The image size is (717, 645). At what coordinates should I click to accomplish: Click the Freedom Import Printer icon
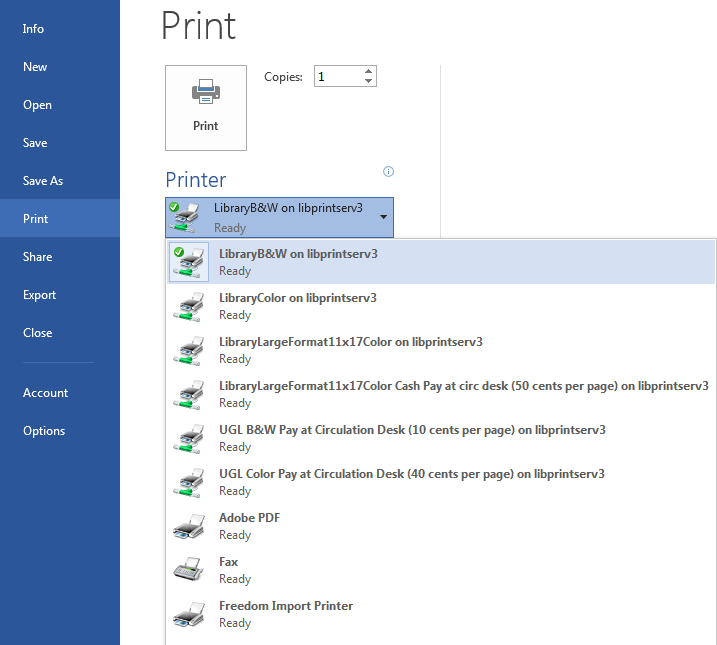189,614
